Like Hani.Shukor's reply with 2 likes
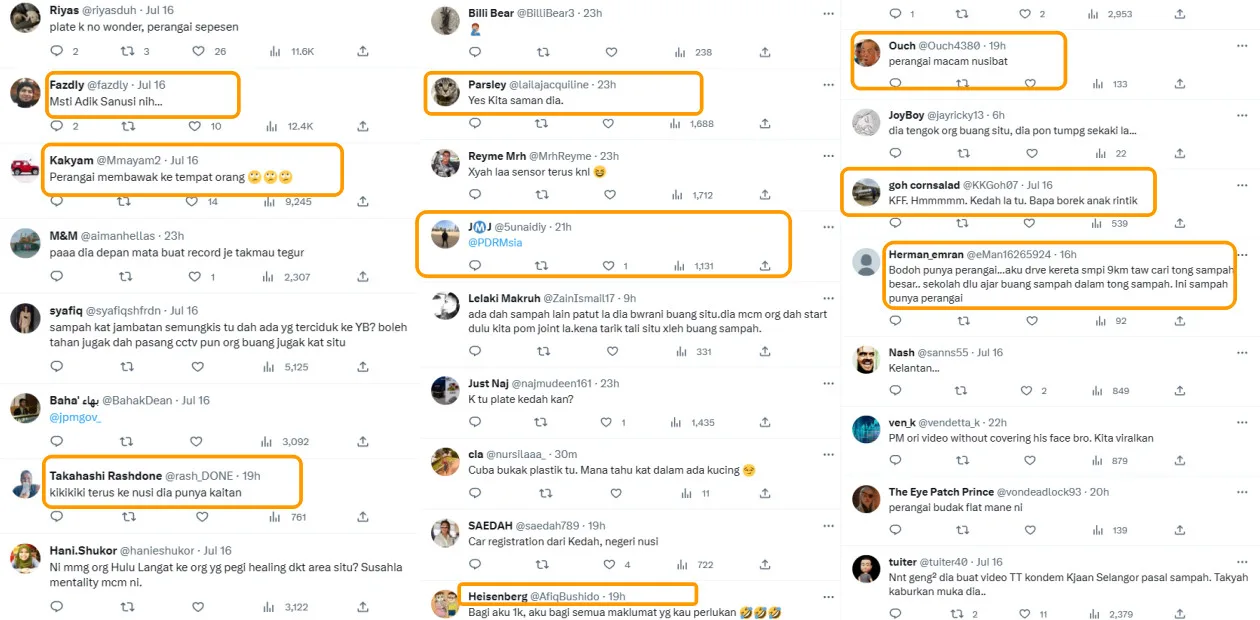The height and width of the screenshot is (620, 1260). pyautogui.click(x=195, y=606)
